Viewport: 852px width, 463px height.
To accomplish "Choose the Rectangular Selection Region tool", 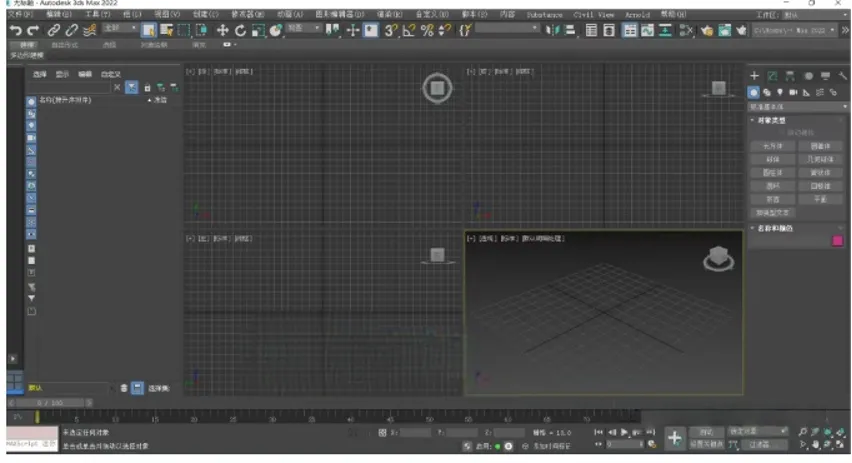I will (184, 30).
